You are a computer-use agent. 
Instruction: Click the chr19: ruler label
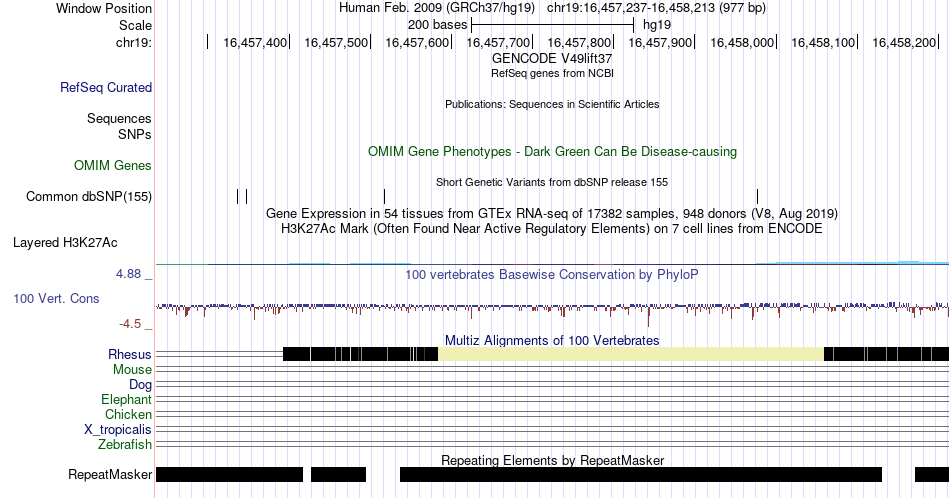tap(134, 42)
